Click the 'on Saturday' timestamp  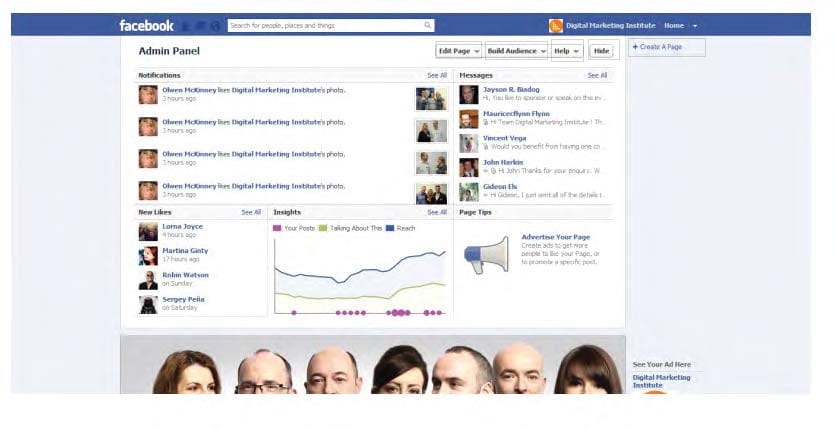click(180, 308)
